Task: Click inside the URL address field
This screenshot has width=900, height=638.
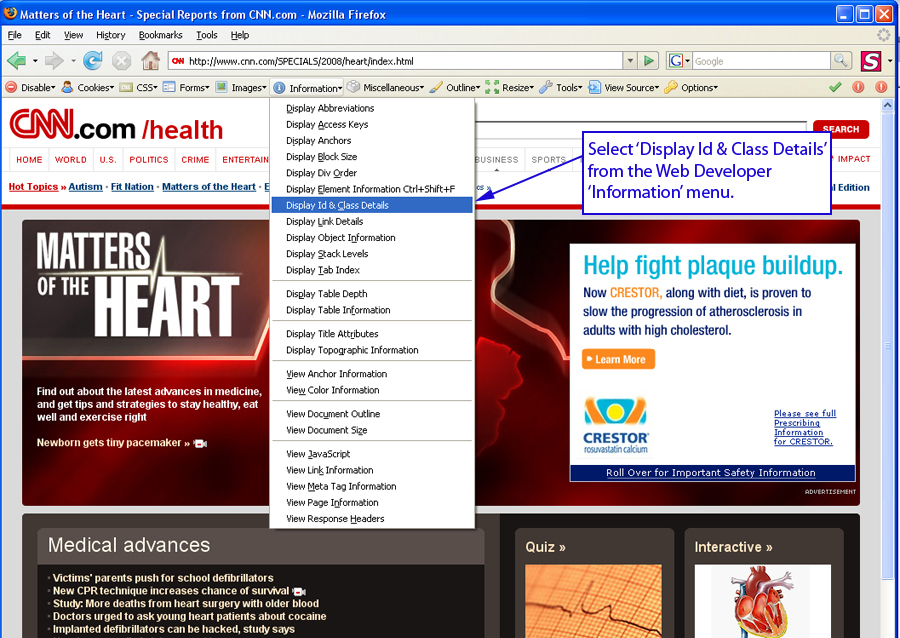Action: [x=400, y=59]
